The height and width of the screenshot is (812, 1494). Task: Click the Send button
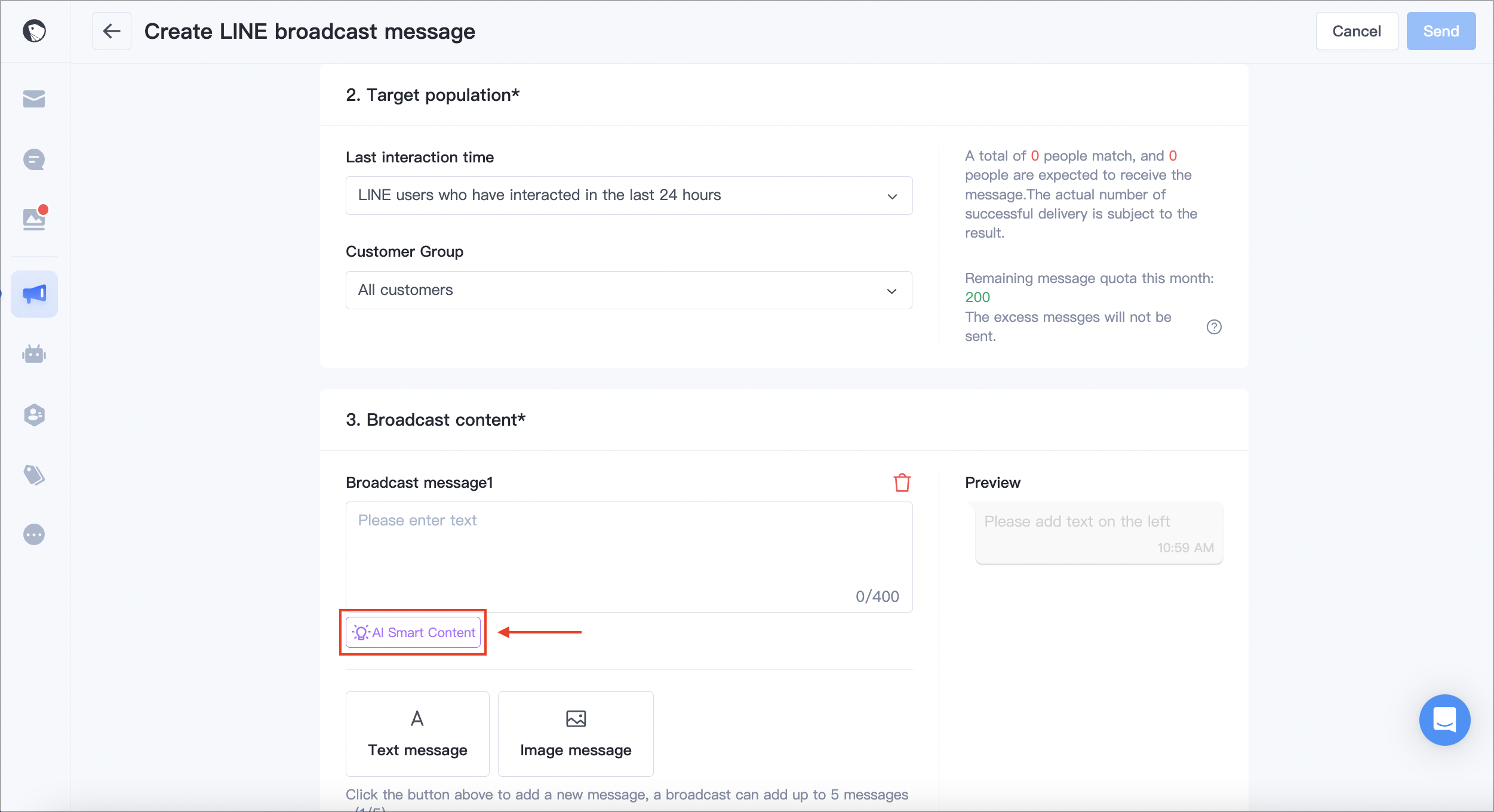[1441, 30]
